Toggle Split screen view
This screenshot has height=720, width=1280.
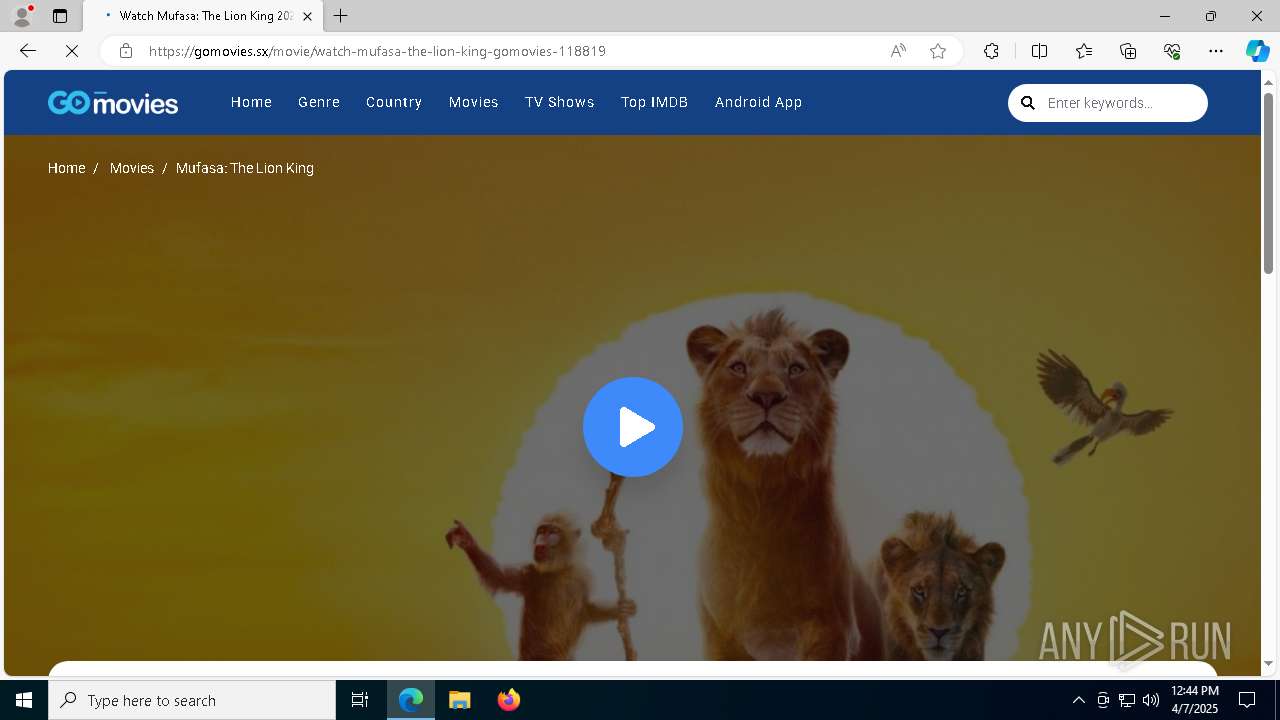point(1039,51)
